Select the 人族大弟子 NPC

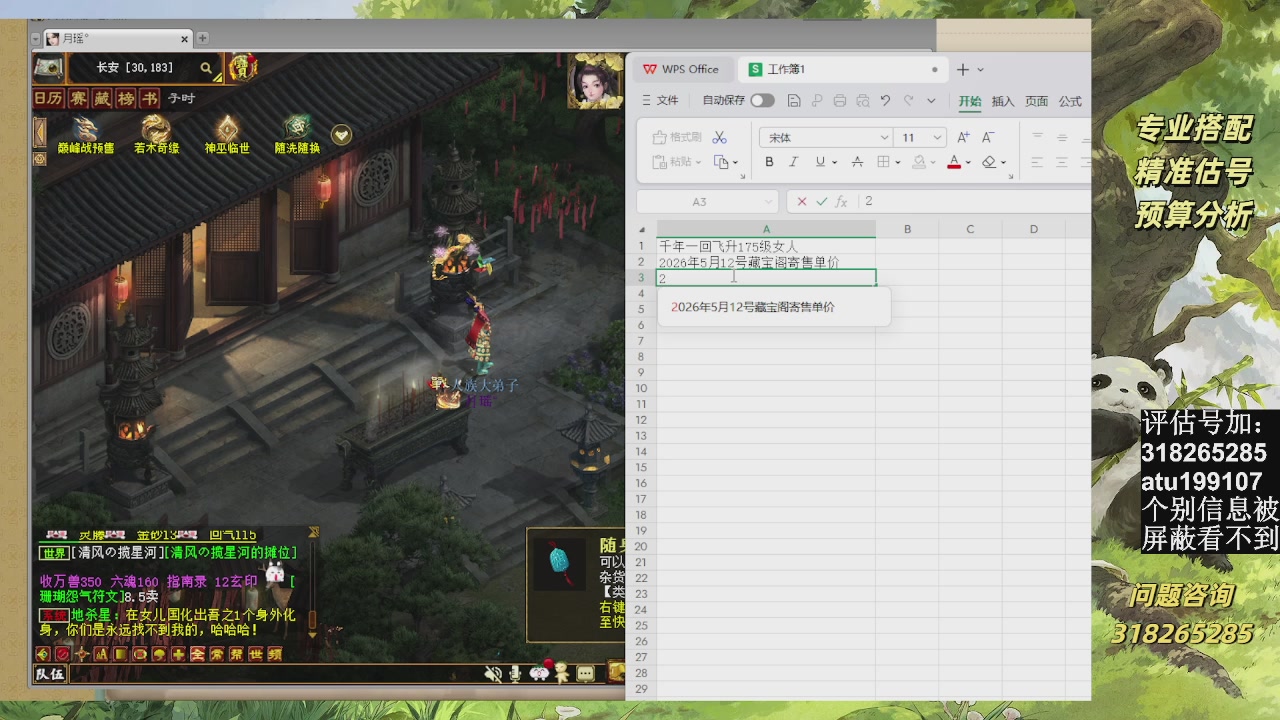click(x=485, y=385)
